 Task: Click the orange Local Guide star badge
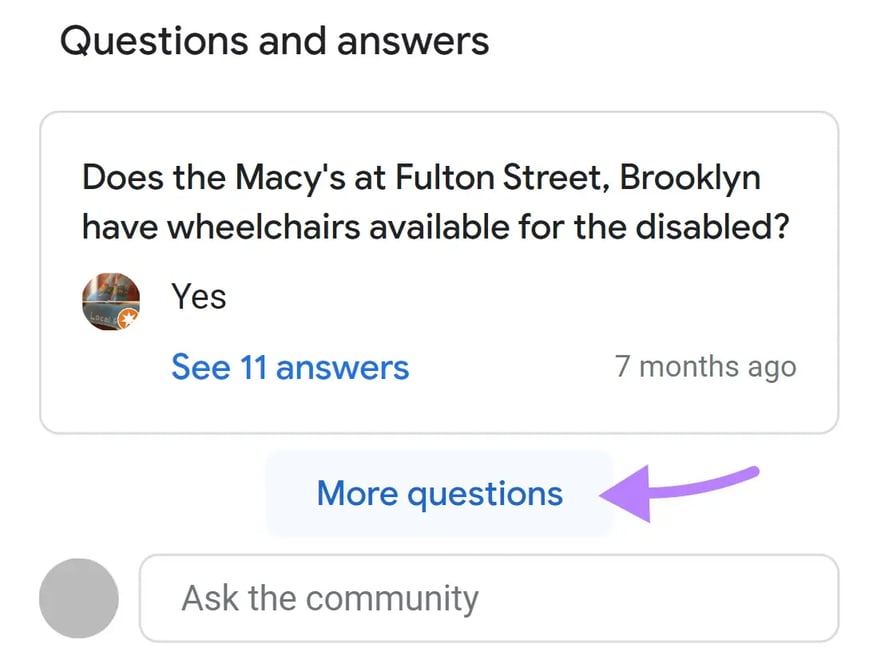coord(129,319)
